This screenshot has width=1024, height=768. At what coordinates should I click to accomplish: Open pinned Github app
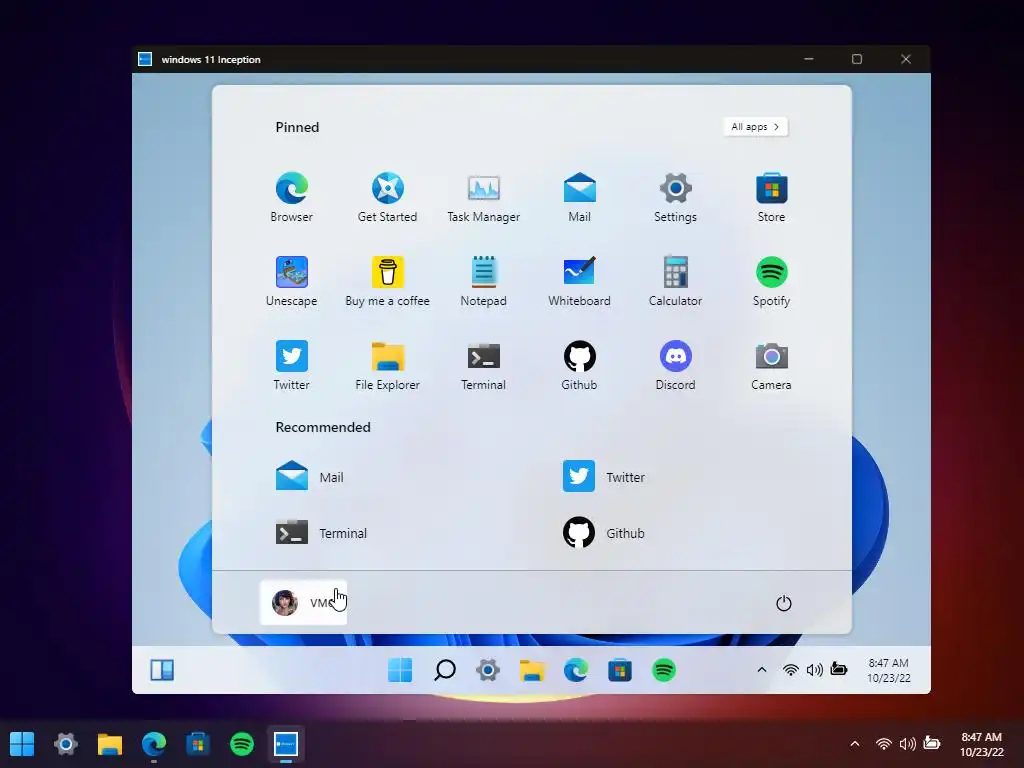pyautogui.click(x=579, y=366)
